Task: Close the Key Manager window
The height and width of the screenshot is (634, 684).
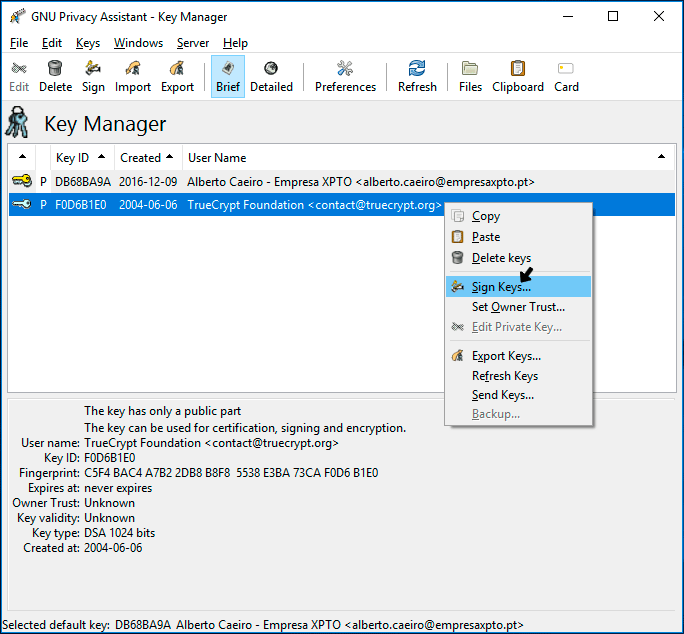Action: 659,17
